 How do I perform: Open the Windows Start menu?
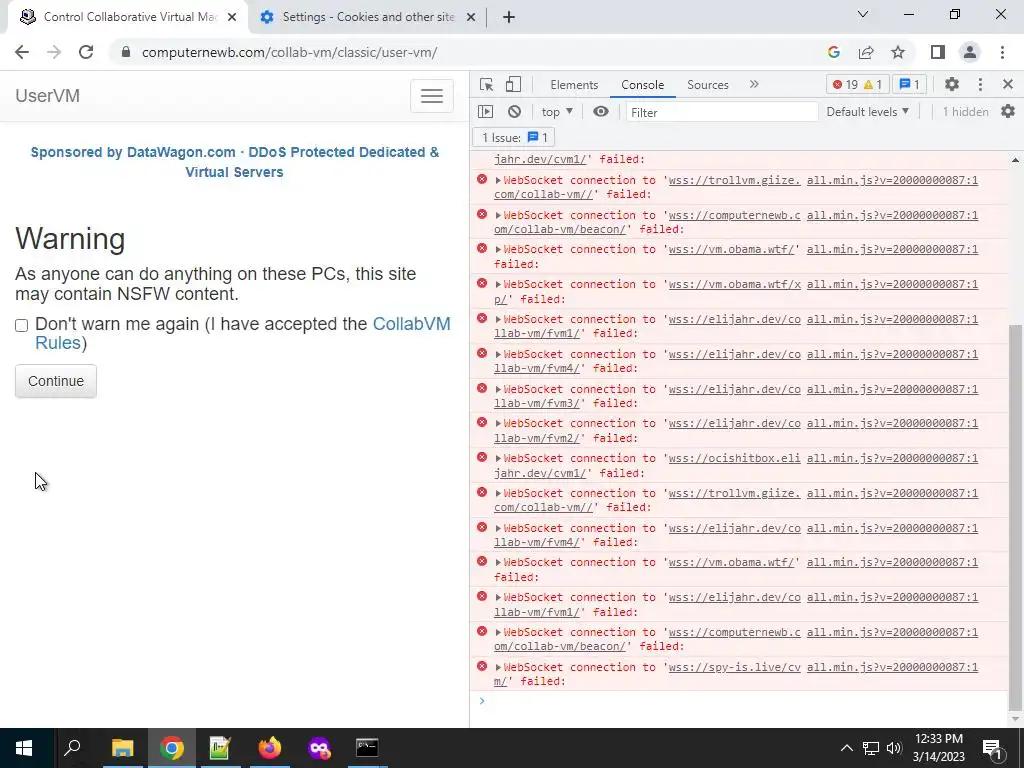24,748
